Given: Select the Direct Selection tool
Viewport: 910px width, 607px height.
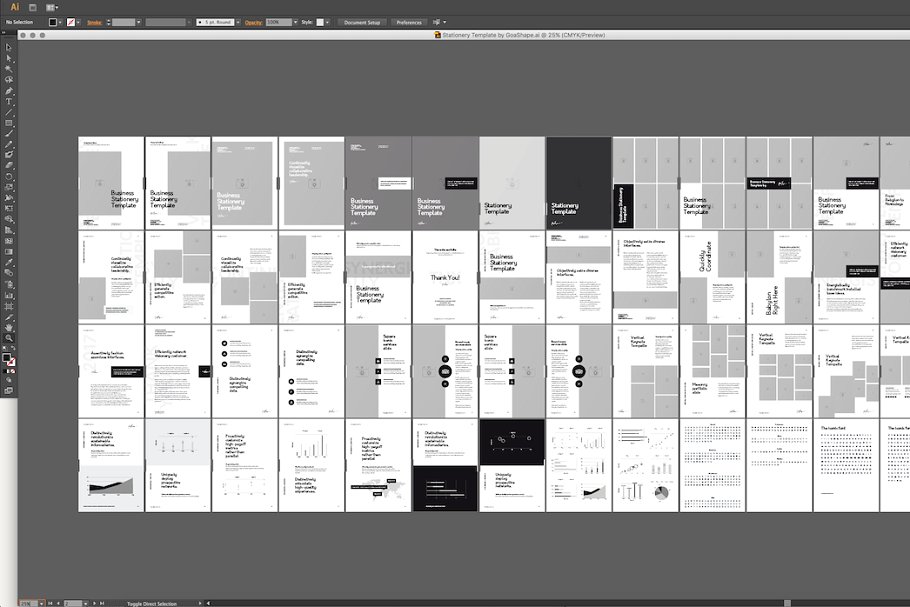Looking at the screenshot, I should (7, 56).
